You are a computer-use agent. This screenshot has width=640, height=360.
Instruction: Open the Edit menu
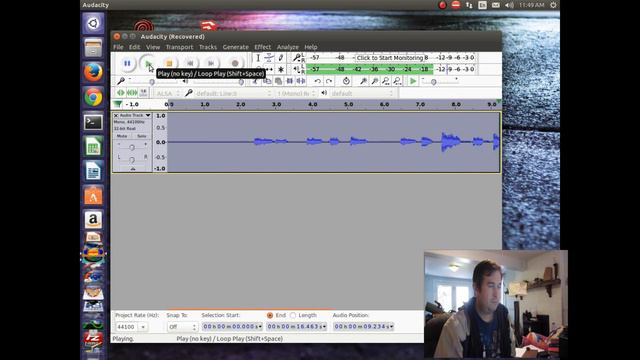pos(134,47)
